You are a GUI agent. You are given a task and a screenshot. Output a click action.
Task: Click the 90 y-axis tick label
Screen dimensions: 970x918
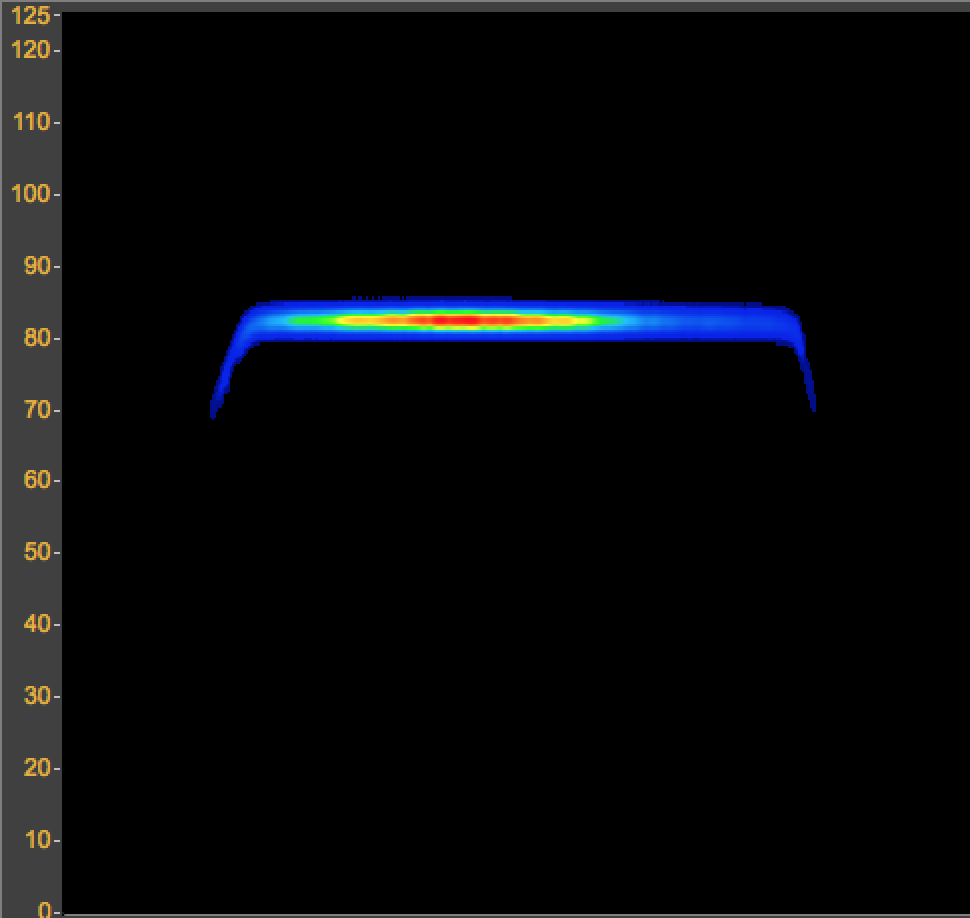(36, 267)
